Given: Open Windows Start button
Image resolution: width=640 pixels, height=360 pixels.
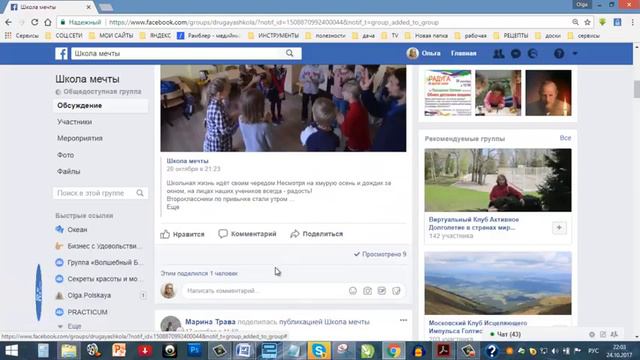Looking at the screenshot, I should (x=12, y=351).
